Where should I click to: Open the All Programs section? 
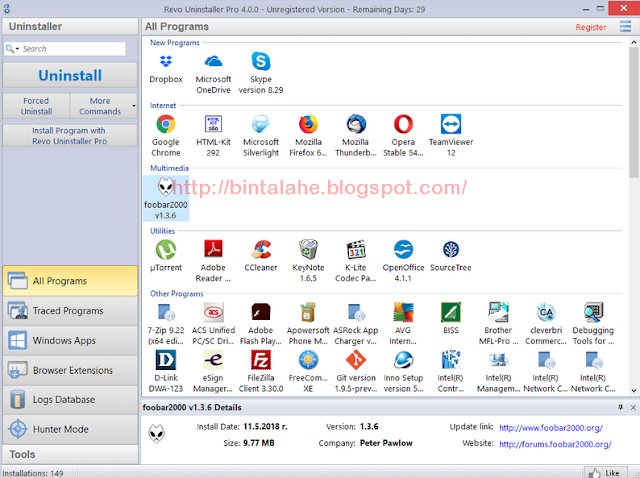pyautogui.click(x=70, y=281)
